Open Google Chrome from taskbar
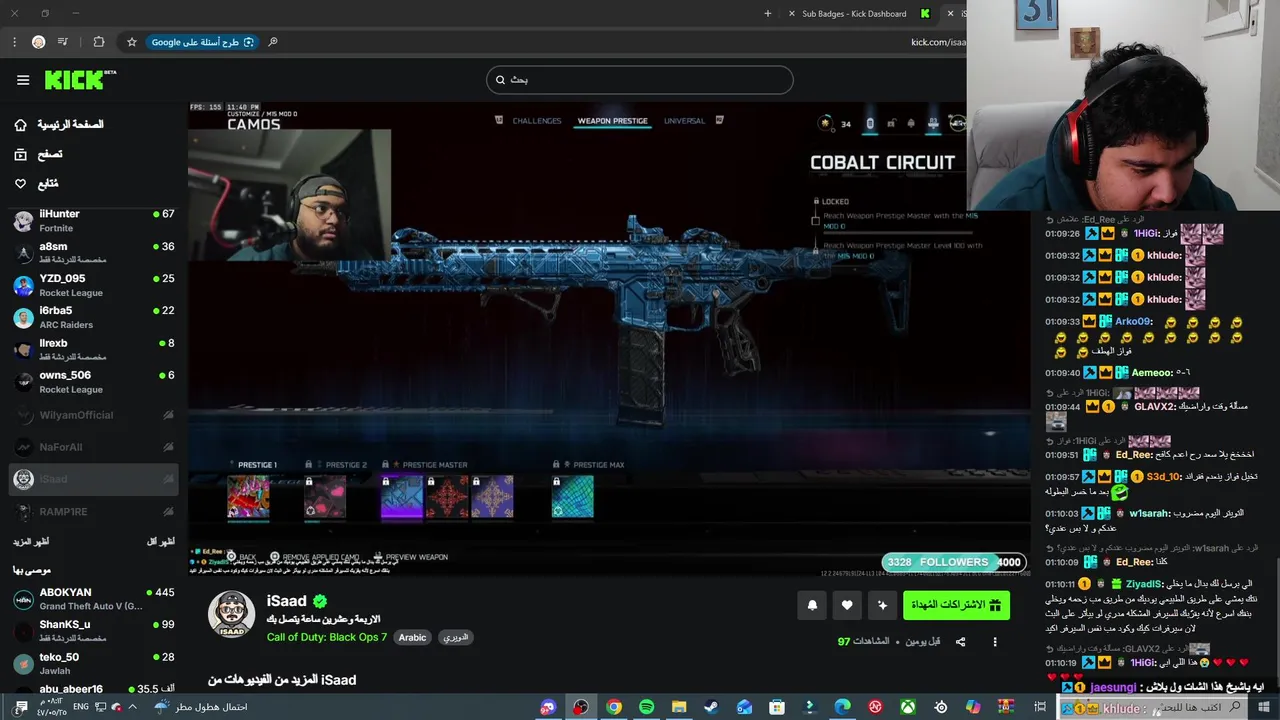This screenshot has width=1280, height=720. point(613,707)
